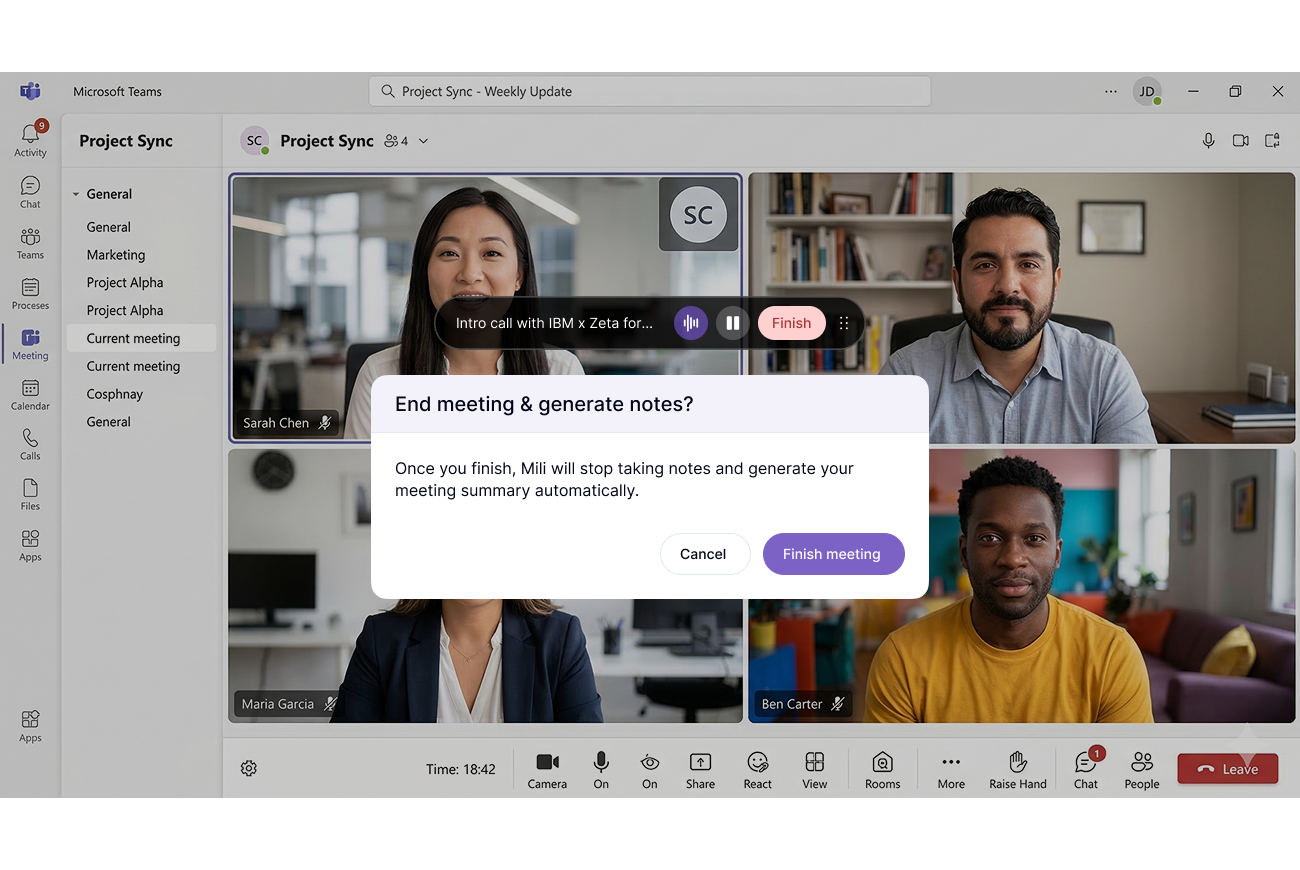
Task: Toggle the microphone icon in meeting header
Action: point(1208,141)
